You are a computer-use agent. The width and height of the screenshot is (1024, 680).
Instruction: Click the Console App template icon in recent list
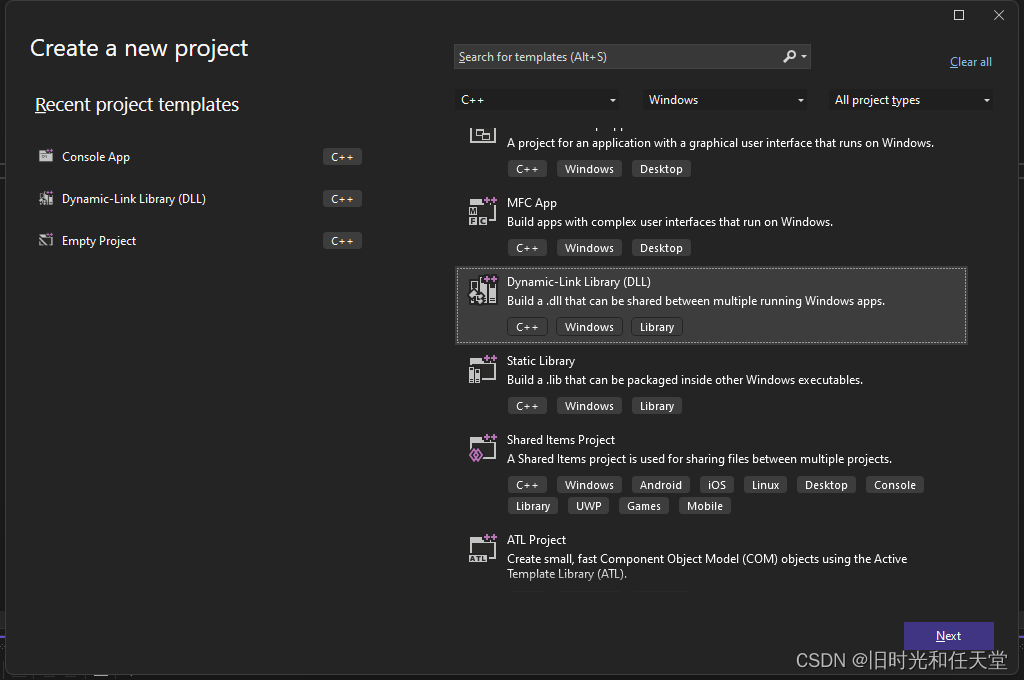[x=46, y=156]
